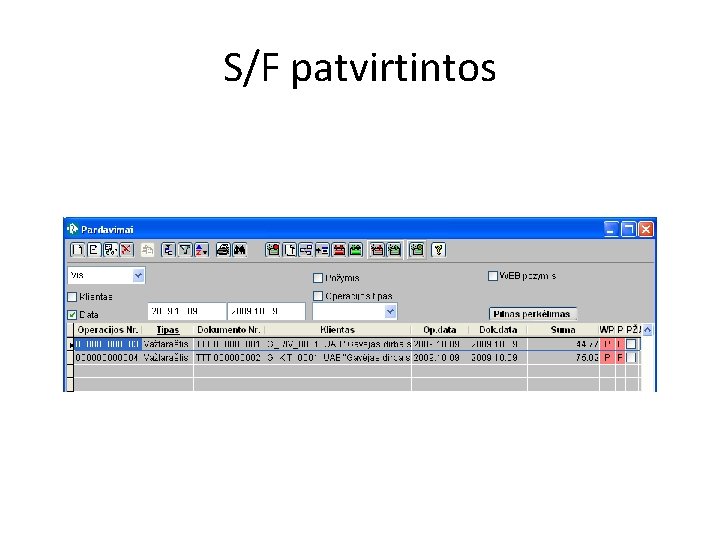Click the end date input field

pos(266,311)
